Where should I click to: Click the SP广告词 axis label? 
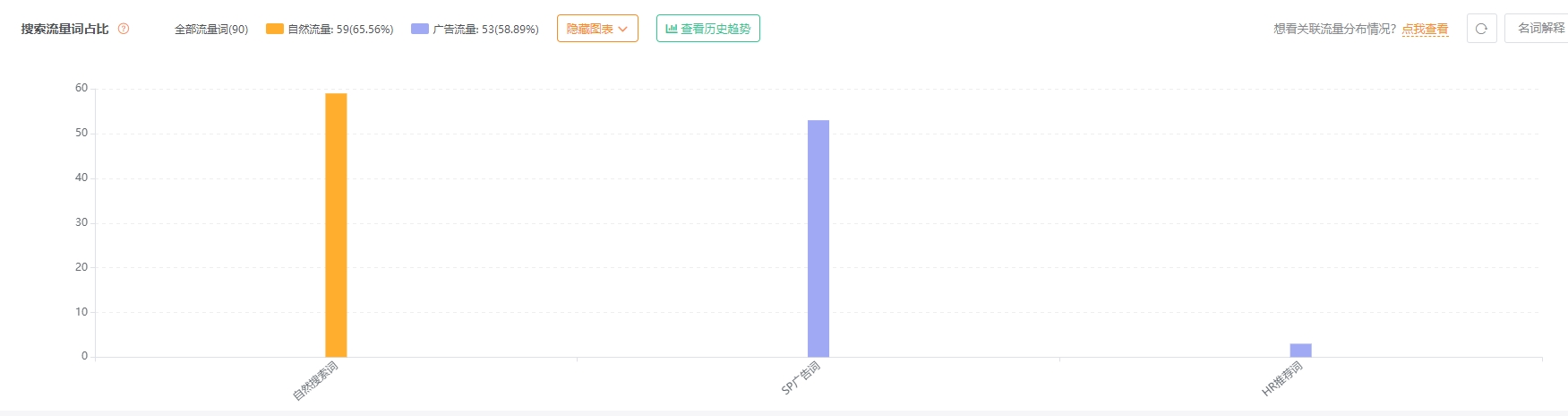pyautogui.click(x=801, y=378)
